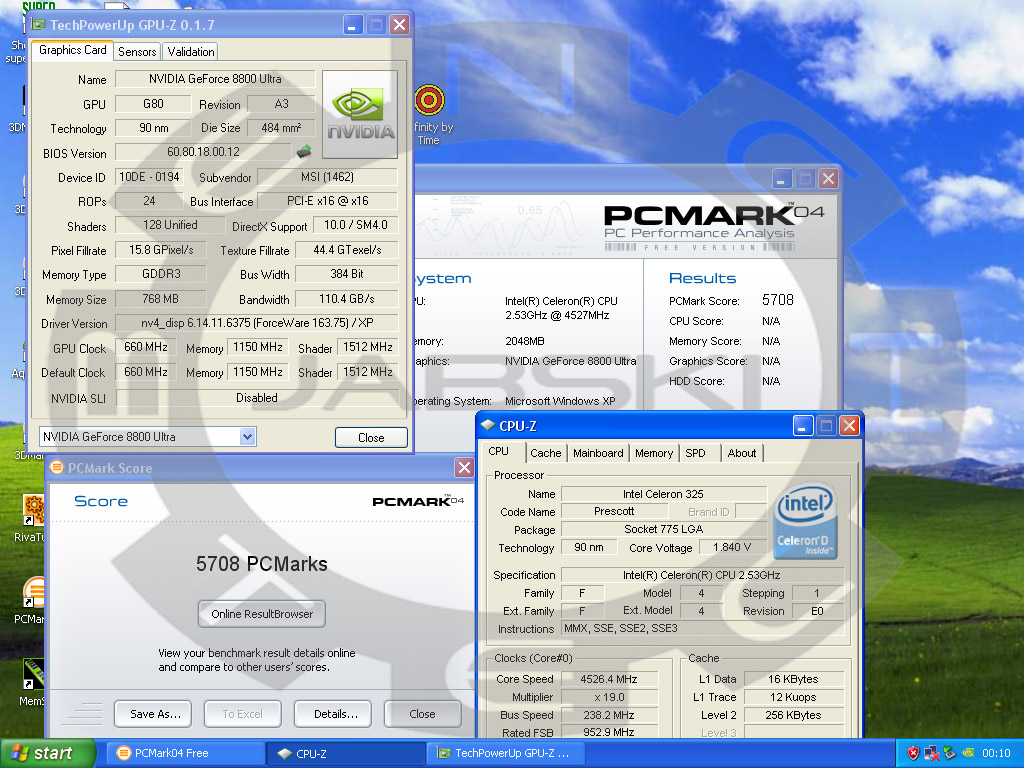Click the Subvendor MSI (1462) field
This screenshot has width=1024, height=768.
(327, 176)
